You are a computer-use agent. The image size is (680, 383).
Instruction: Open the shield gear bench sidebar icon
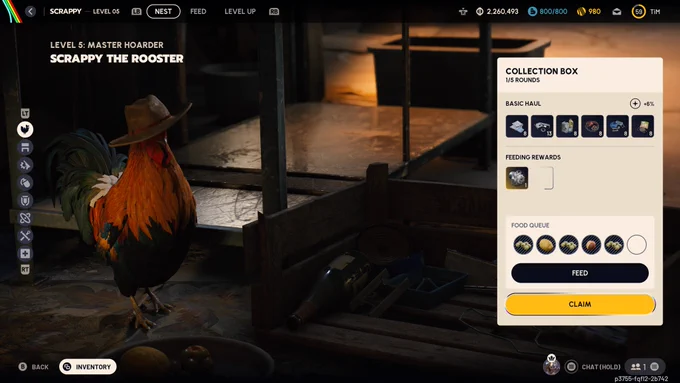(x=25, y=200)
